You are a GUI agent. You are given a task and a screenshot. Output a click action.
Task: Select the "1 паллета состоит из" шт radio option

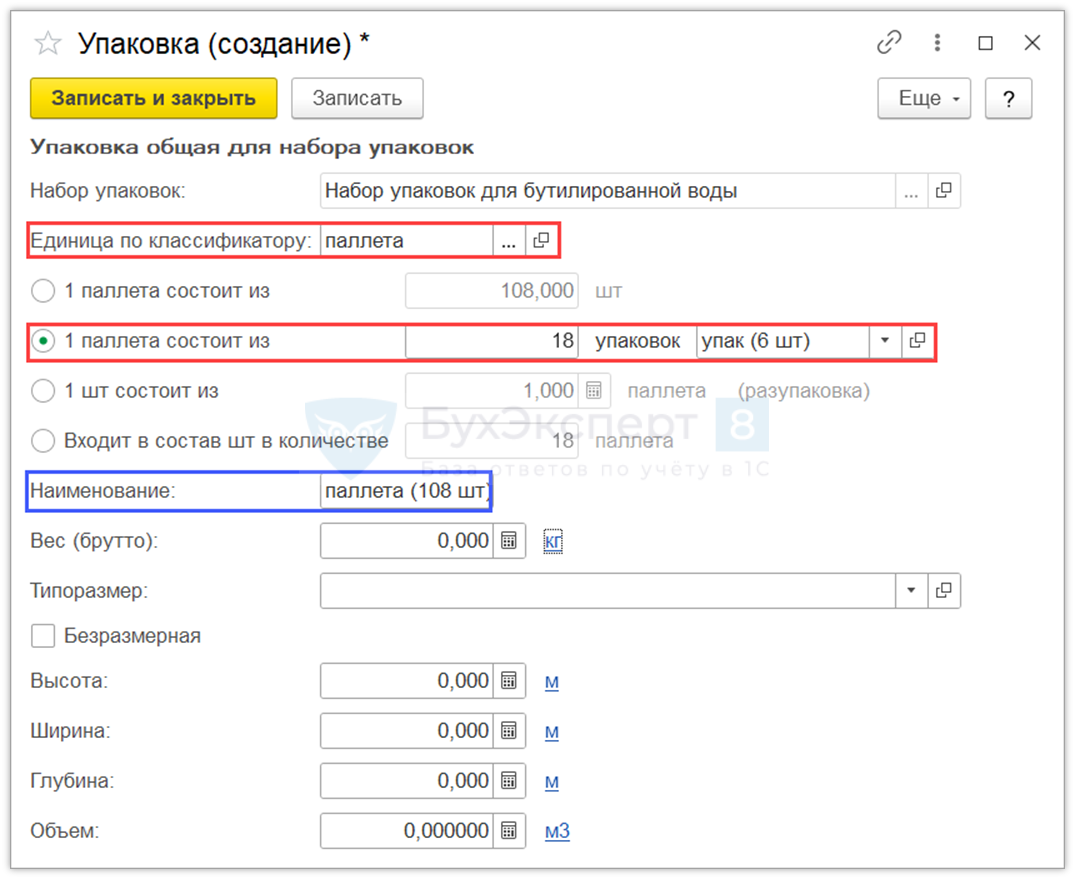pyautogui.click(x=43, y=292)
